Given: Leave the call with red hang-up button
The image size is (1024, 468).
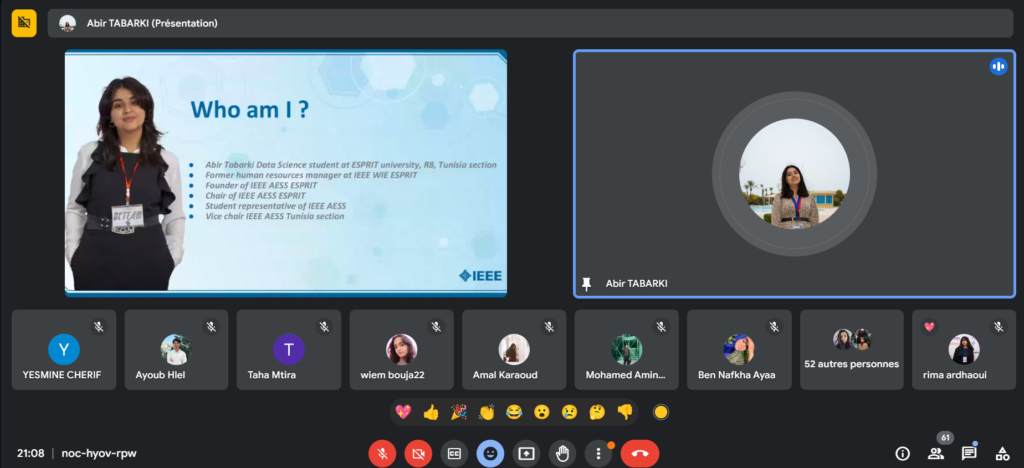Looking at the screenshot, I should click(640, 454).
